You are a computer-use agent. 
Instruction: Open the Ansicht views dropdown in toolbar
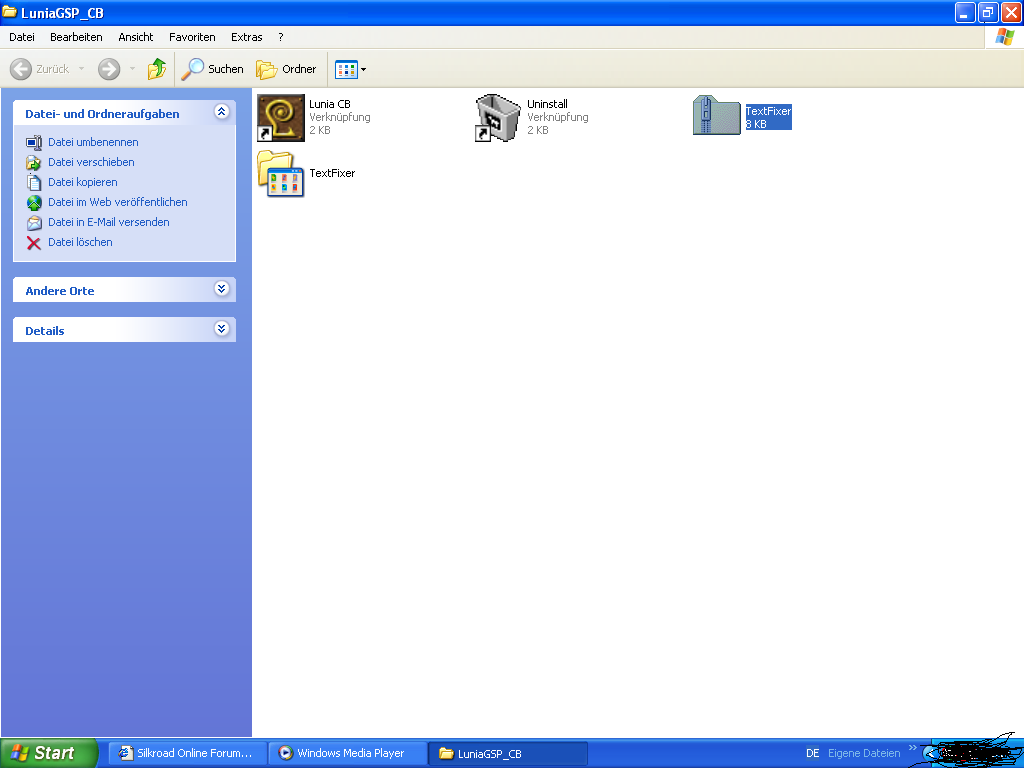pos(351,69)
